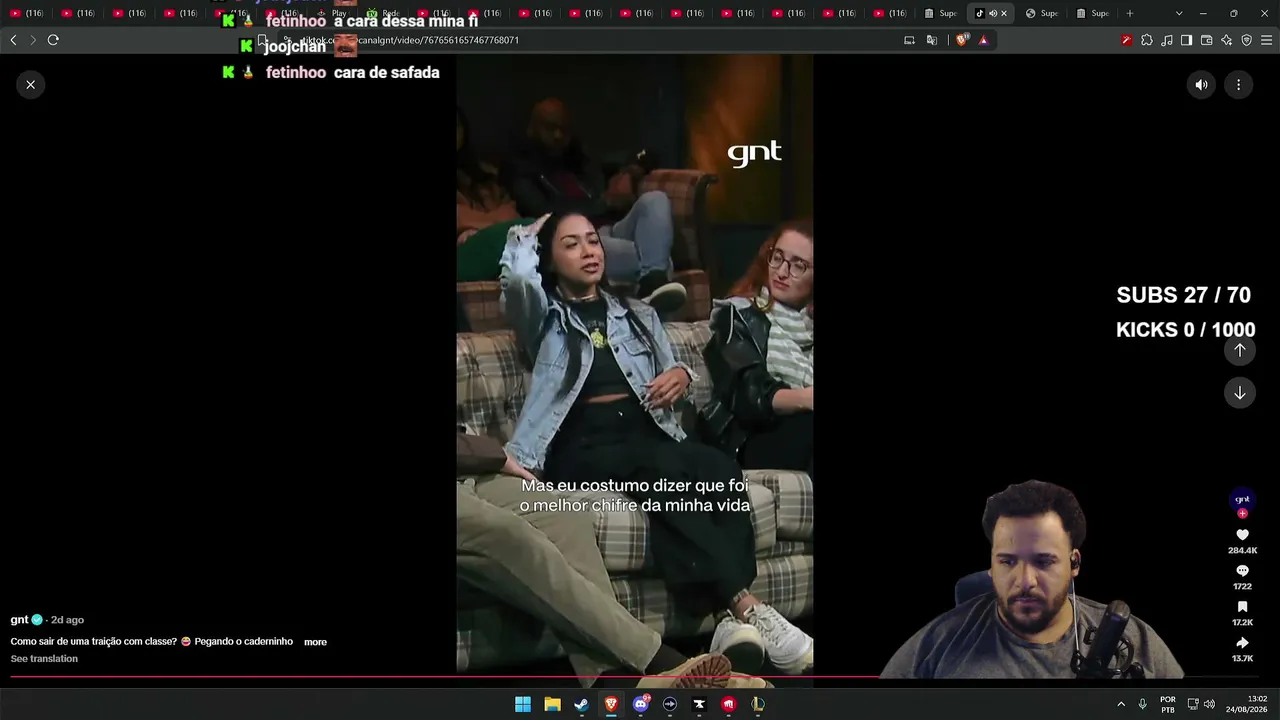The height and width of the screenshot is (720, 1280).
Task: Open Discord from the taskbar
Action: [x=641, y=704]
